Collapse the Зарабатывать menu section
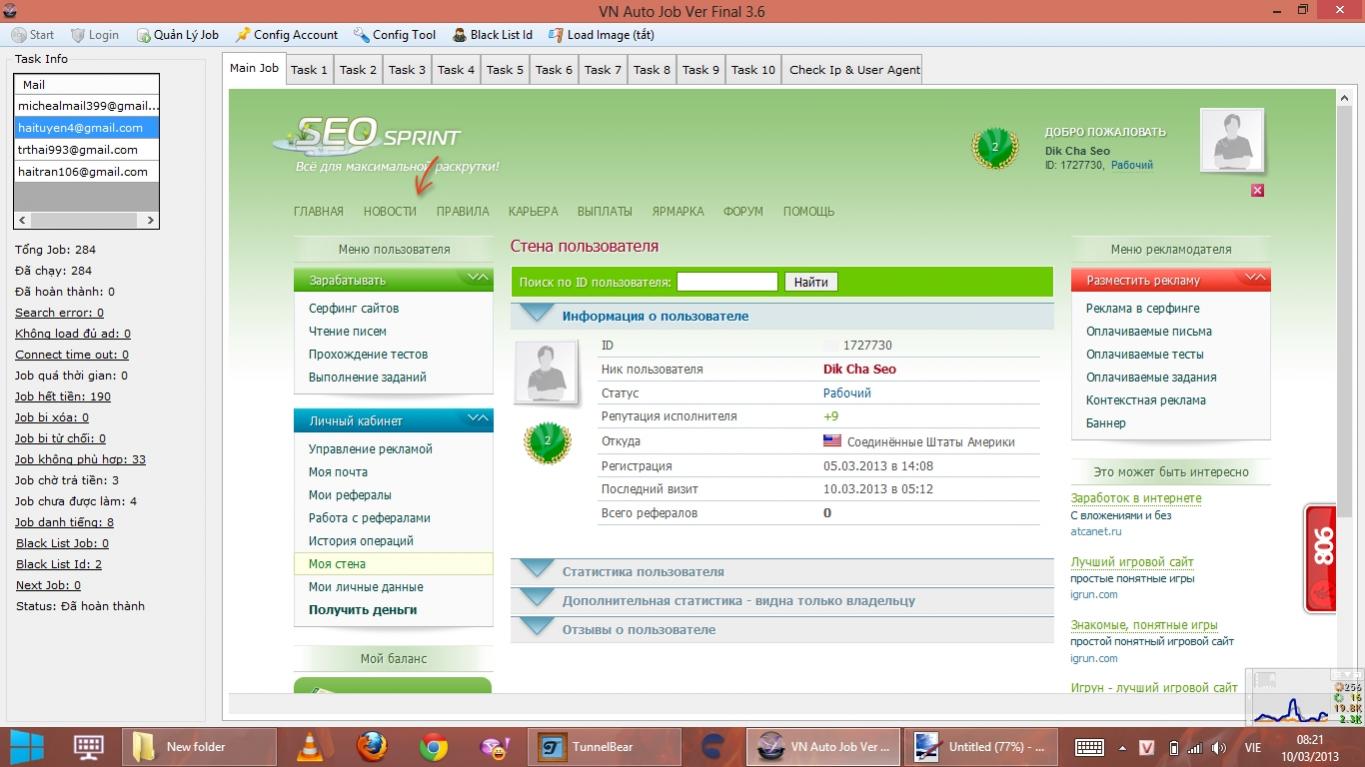 pyautogui.click(x=477, y=279)
